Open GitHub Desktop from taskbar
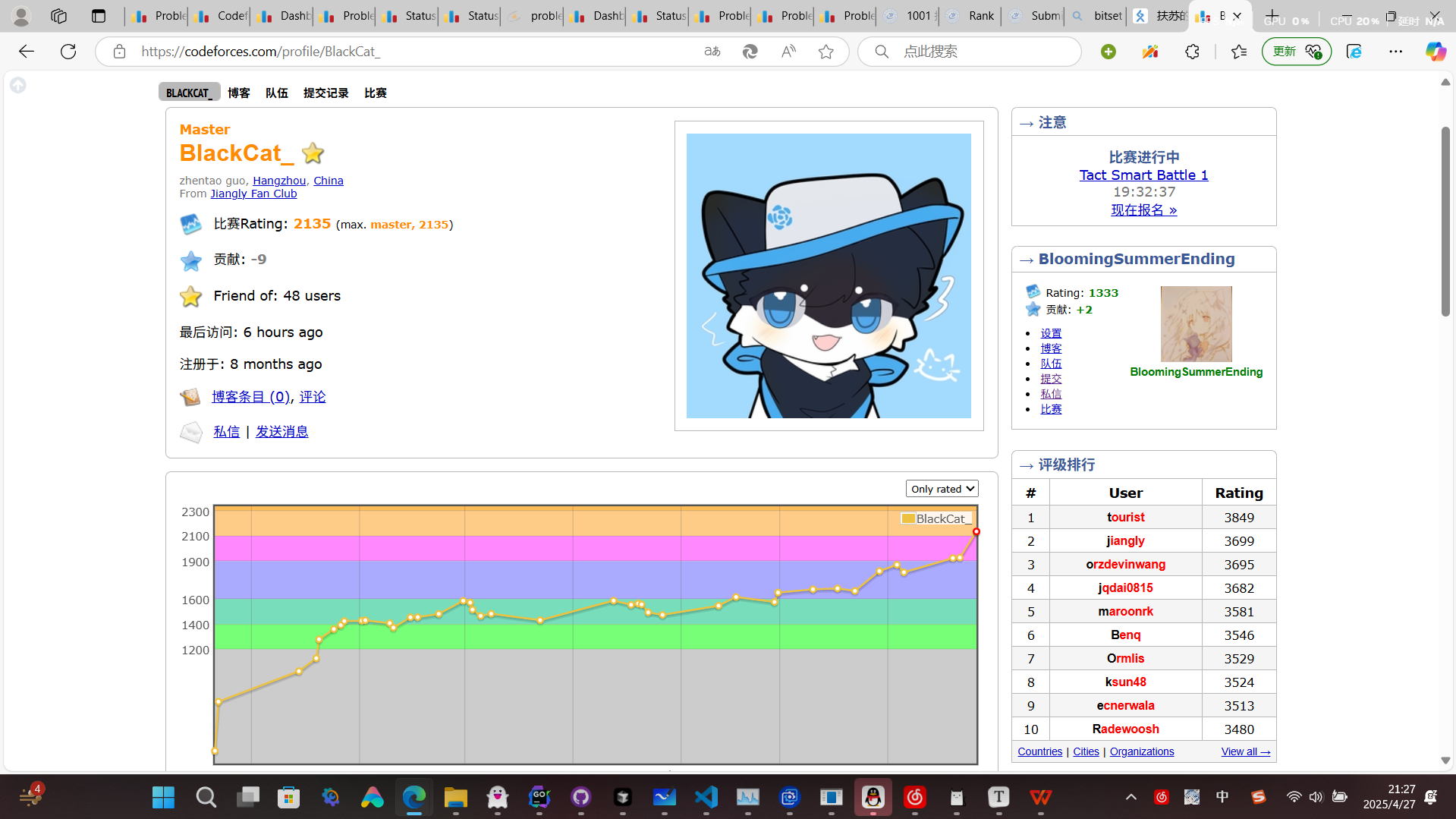1456x819 pixels. pos(580,797)
